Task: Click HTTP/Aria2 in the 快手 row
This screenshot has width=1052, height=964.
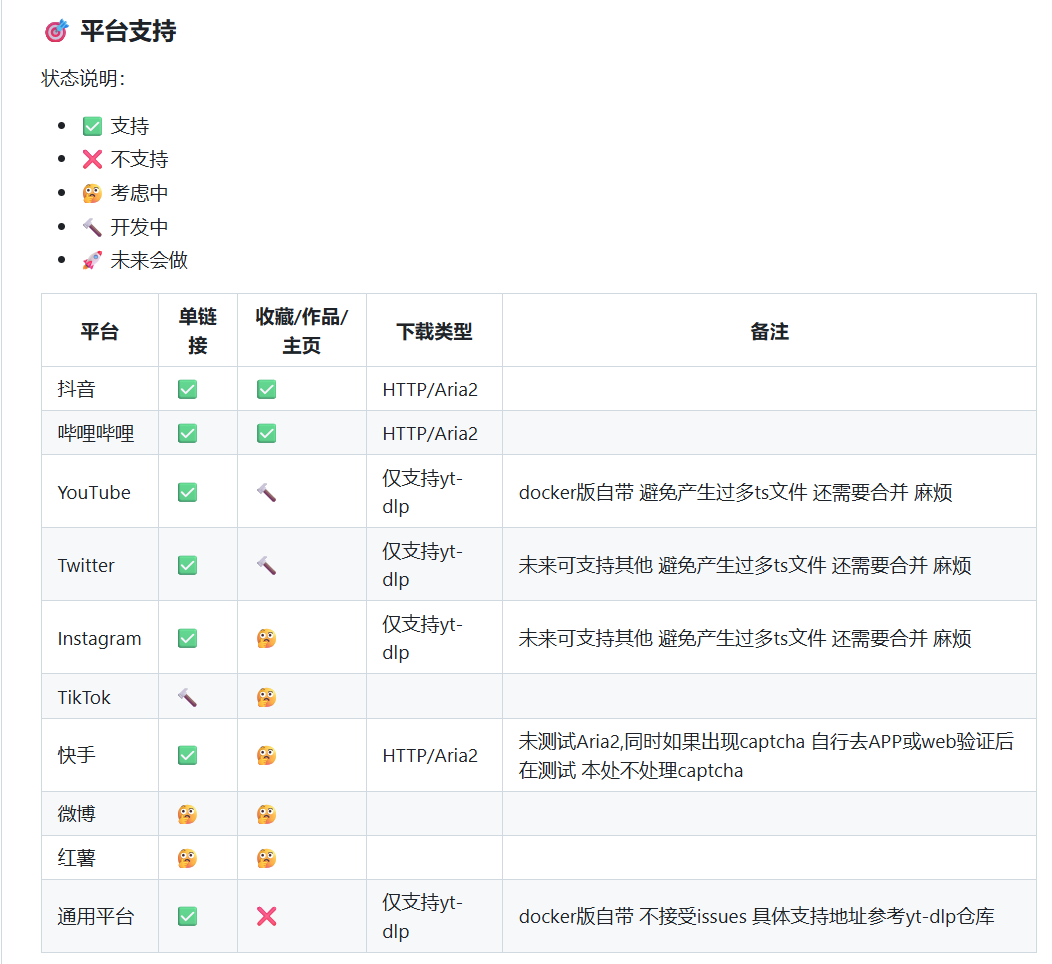Action: click(430, 755)
